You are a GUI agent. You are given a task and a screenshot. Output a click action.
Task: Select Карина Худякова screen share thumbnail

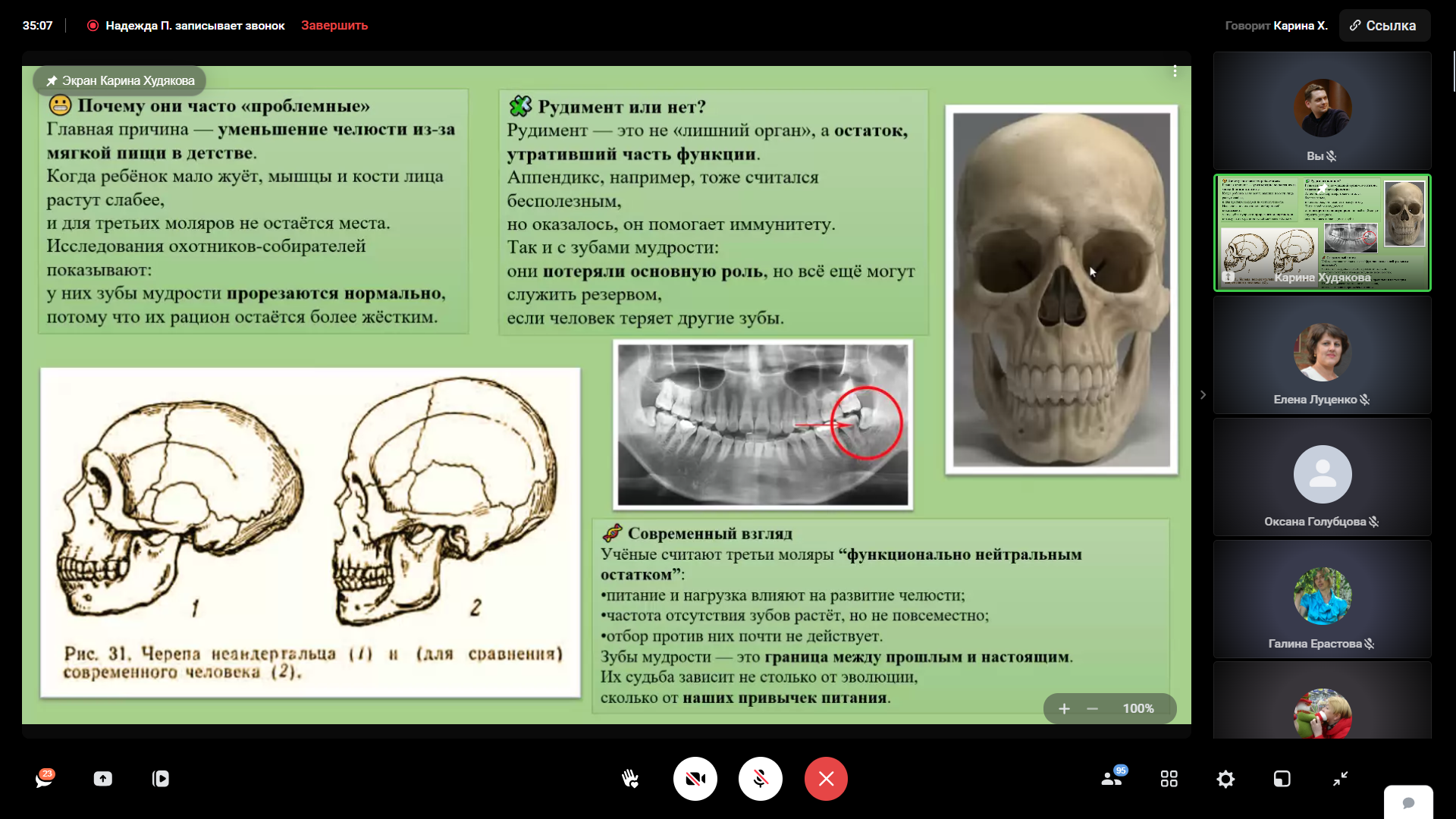click(1322, 233)
